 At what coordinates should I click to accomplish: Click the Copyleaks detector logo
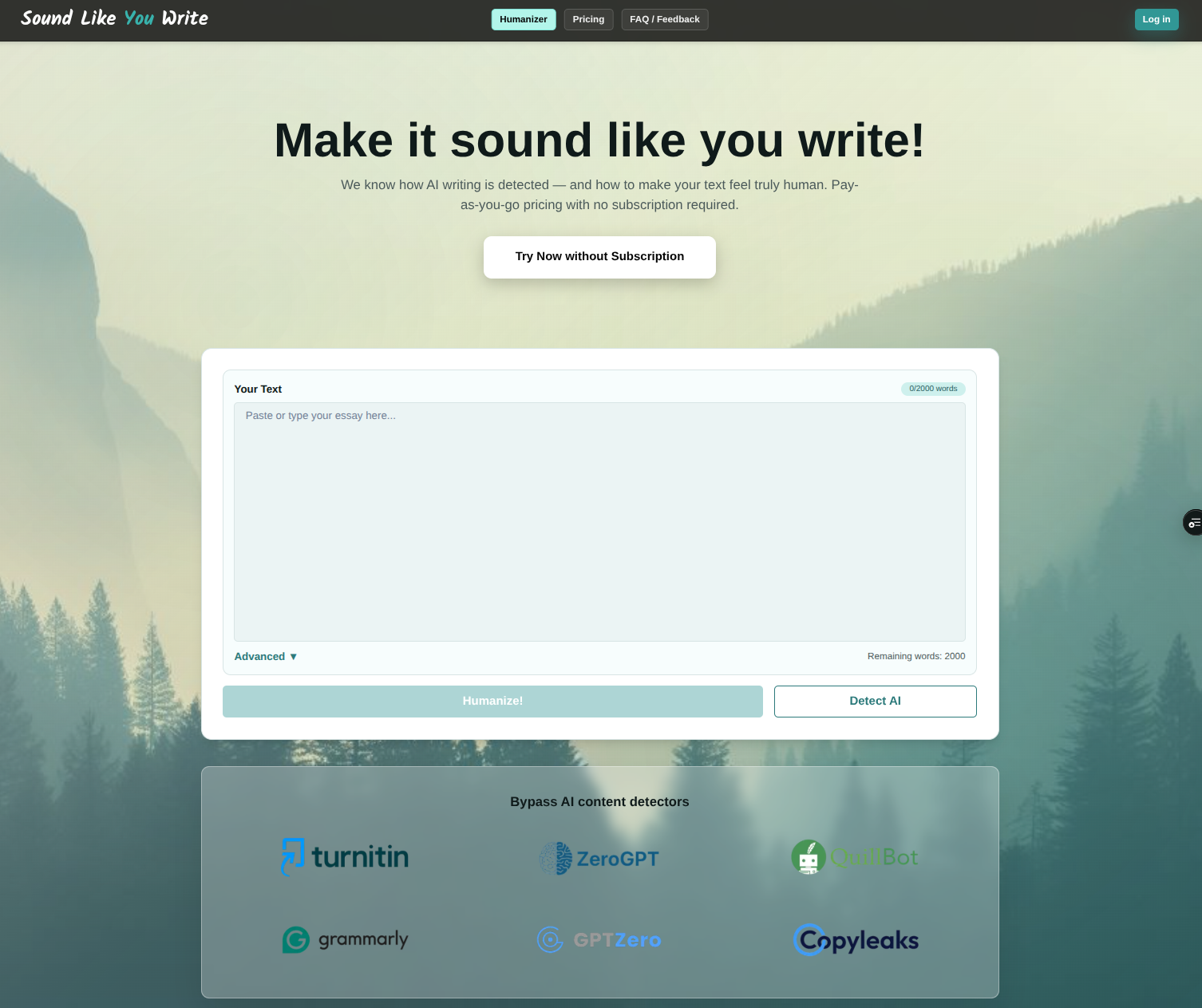coord(855,939)
